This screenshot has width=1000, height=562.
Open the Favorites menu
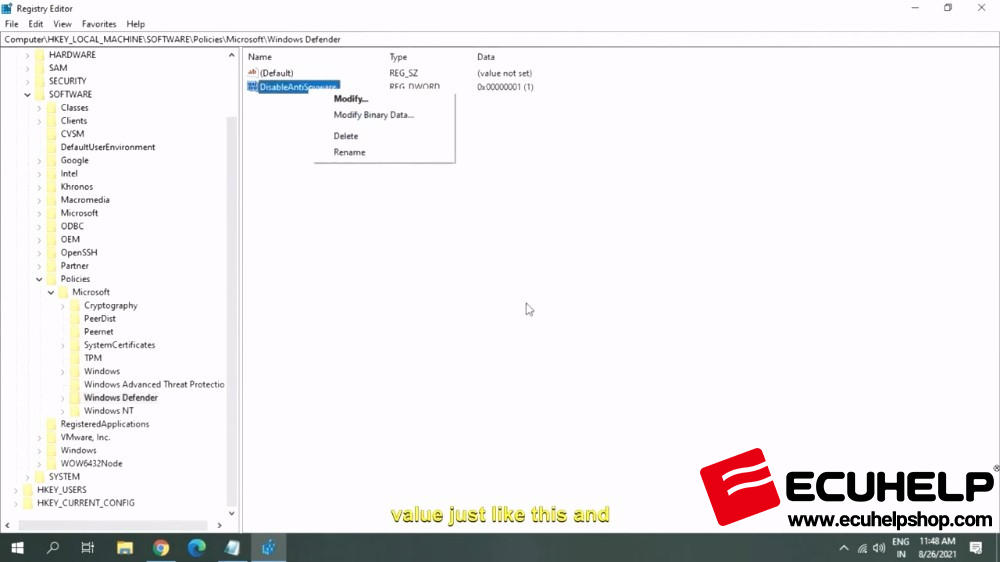pyautogui.click(x=99, y=24)
